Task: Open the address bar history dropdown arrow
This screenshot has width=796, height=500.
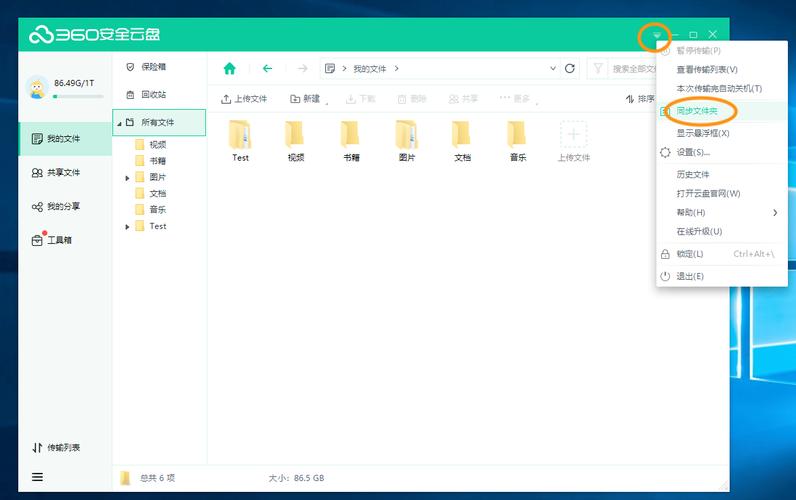Action: coord(553,69)
